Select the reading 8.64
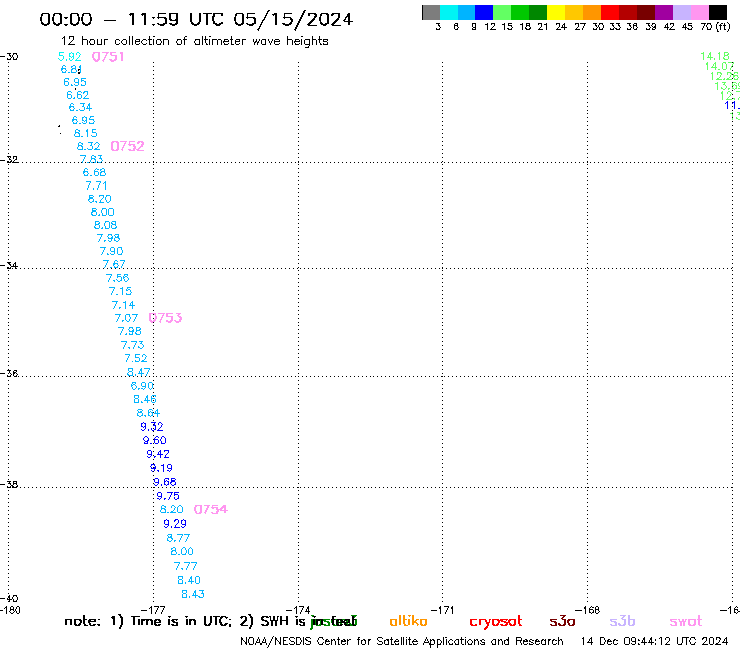The image size is (740, 650). [148, 413]
